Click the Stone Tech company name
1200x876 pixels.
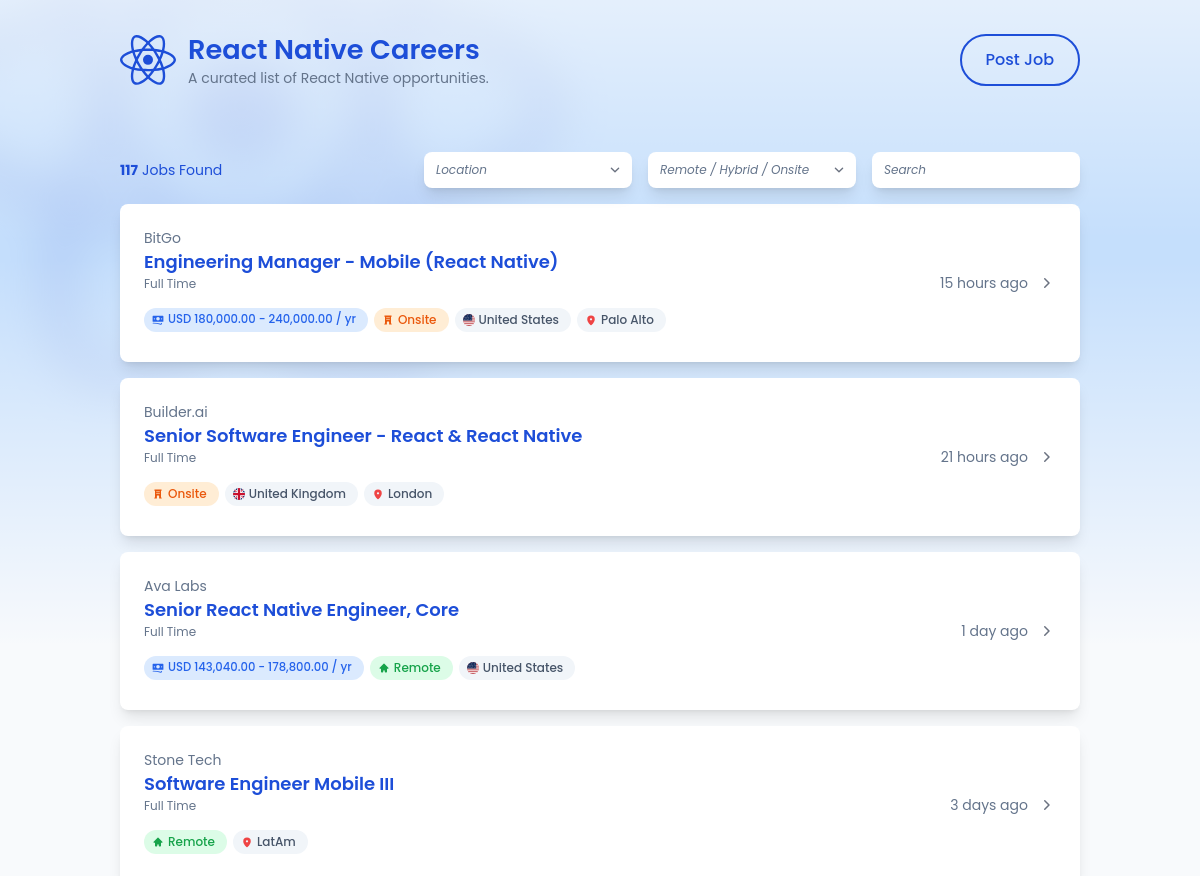click(x=183, y=760)
